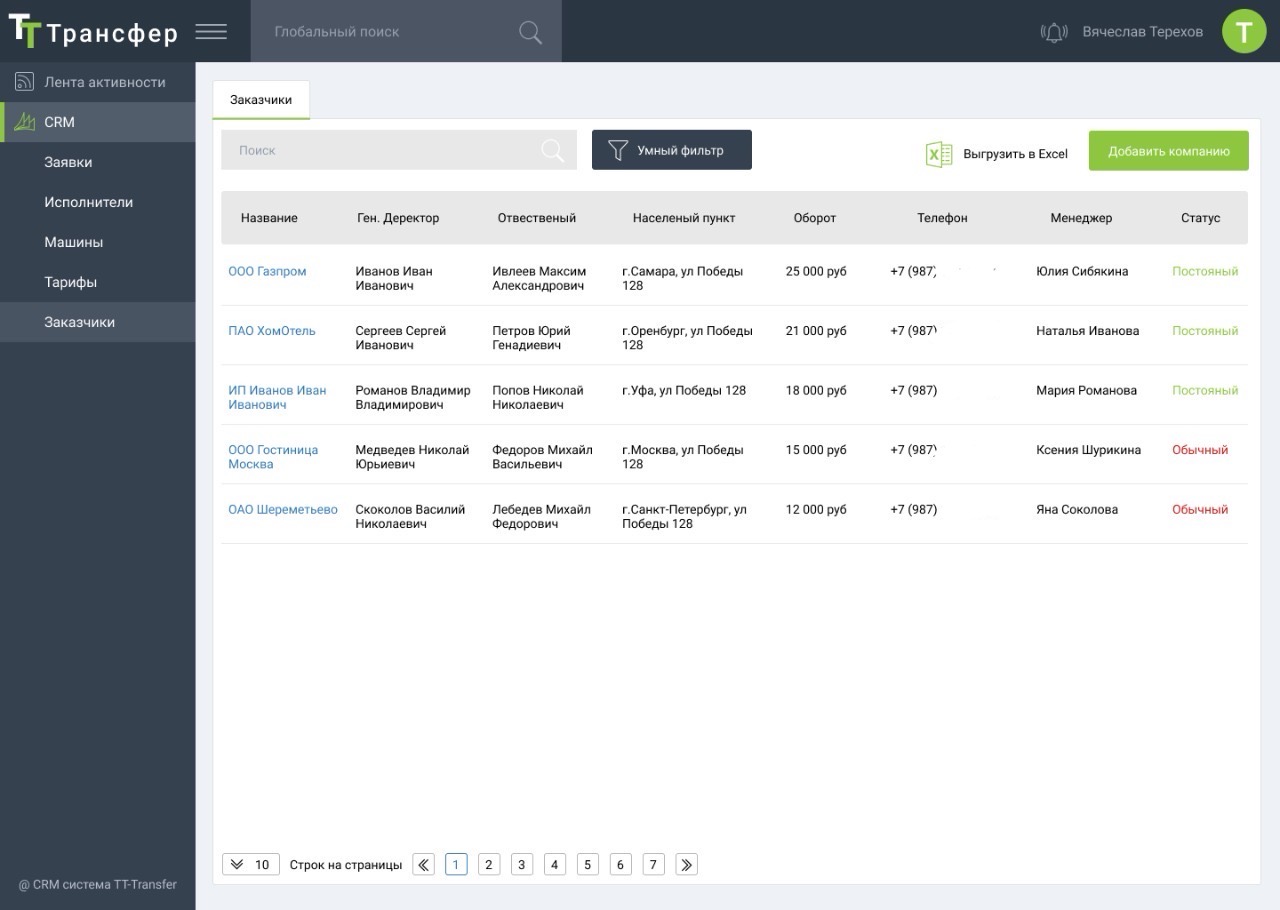Open the Умный фильтр smart filter
The image size is (1280, 910).
pyautogui.click(x=672, y=151)
